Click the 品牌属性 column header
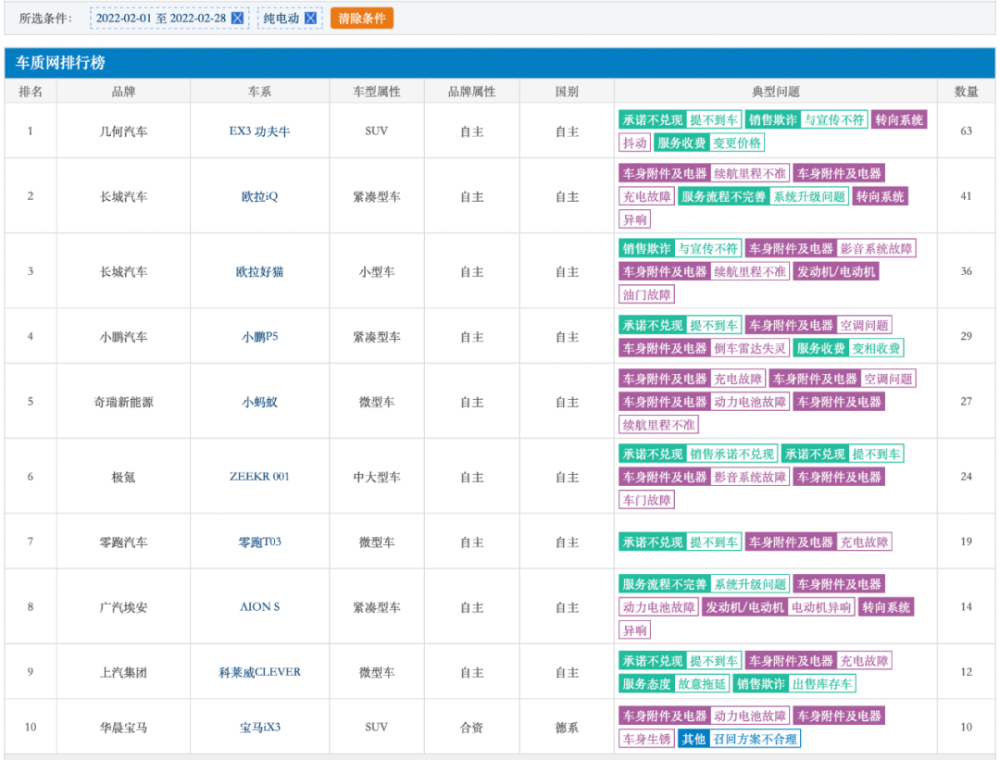The width and height of the screenshot is (1000, 760). click(471, 92)
